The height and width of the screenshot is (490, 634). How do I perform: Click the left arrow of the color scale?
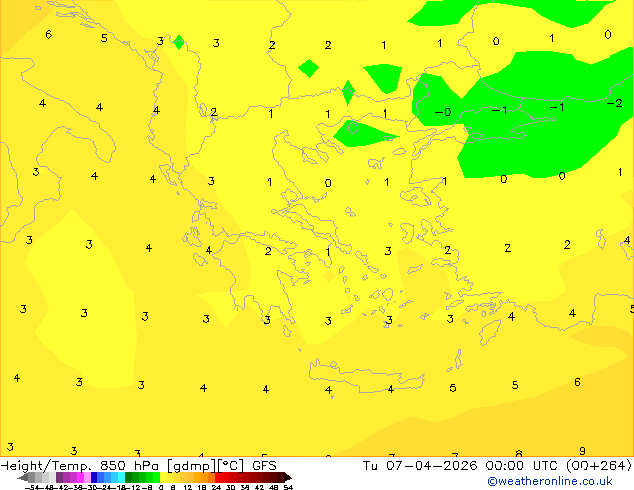(22, 478)
